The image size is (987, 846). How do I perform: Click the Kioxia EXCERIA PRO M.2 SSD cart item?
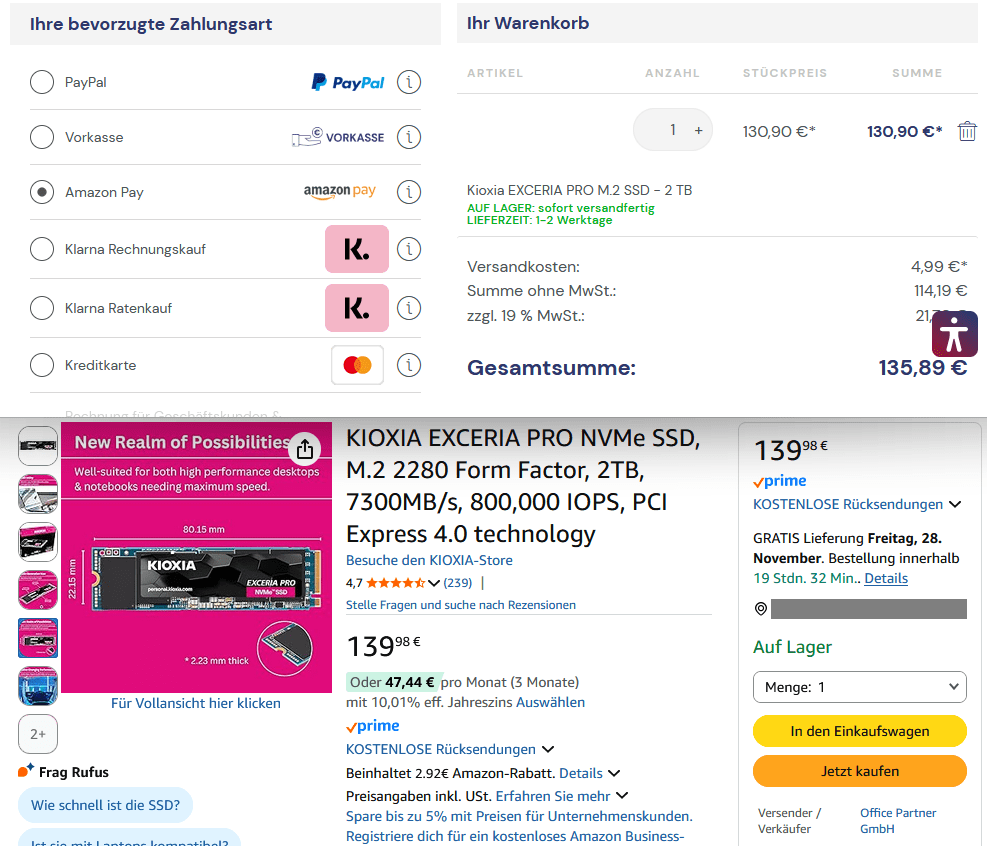pyautogui.click(x=579, y=190)
